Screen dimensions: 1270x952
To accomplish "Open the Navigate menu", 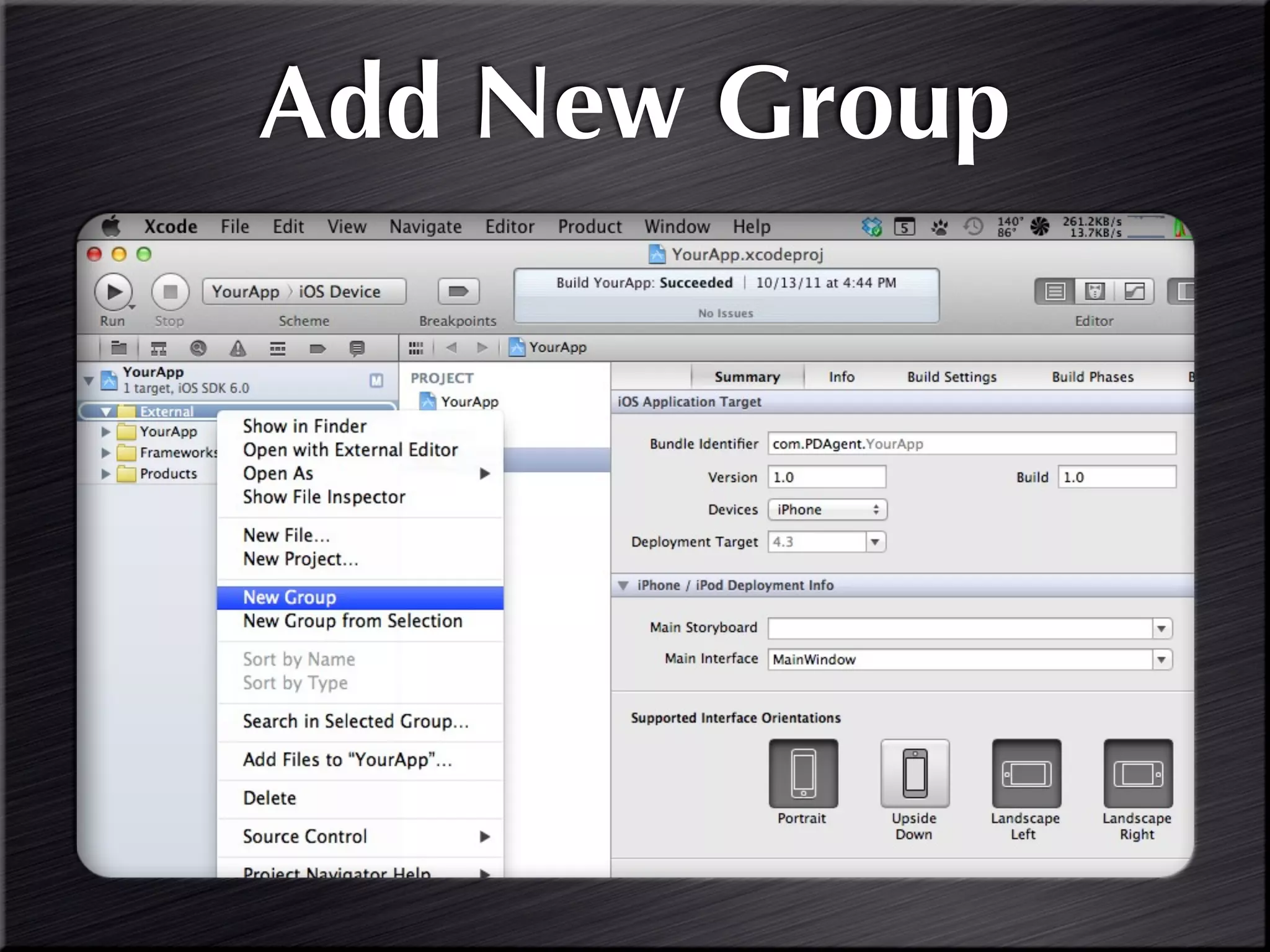I will click(425, 227).
